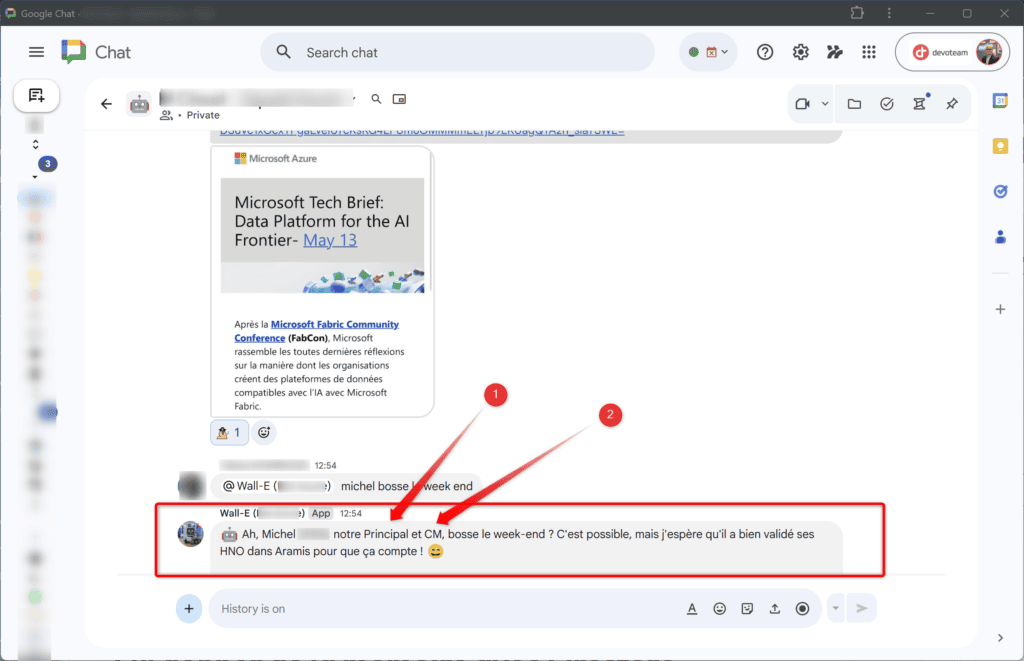Screen dimensions: 1024x661
Task: Open the status indicator dropdown
Action: pos(708,52)
